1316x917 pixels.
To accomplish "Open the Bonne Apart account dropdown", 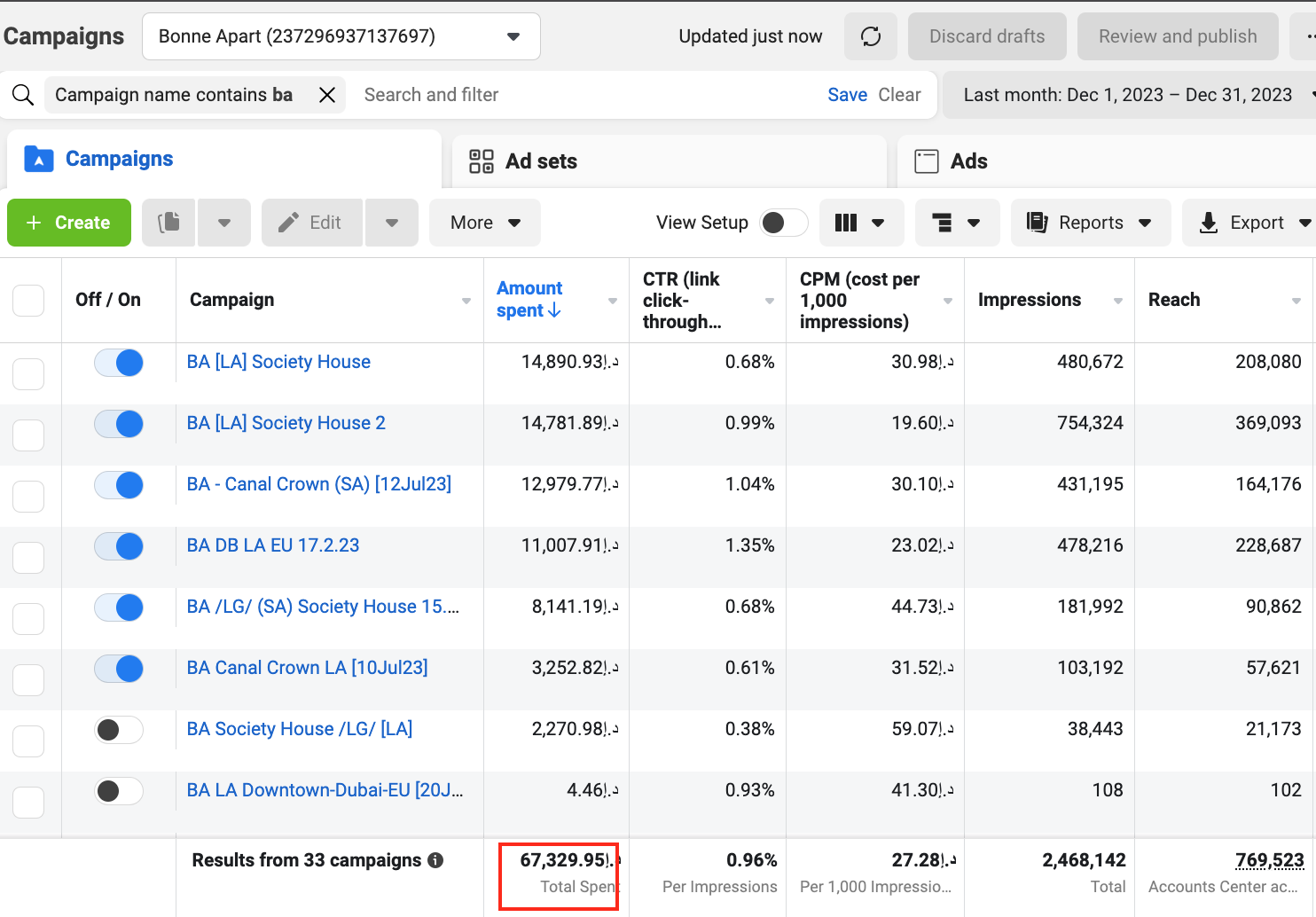I will tap(341, 36).
